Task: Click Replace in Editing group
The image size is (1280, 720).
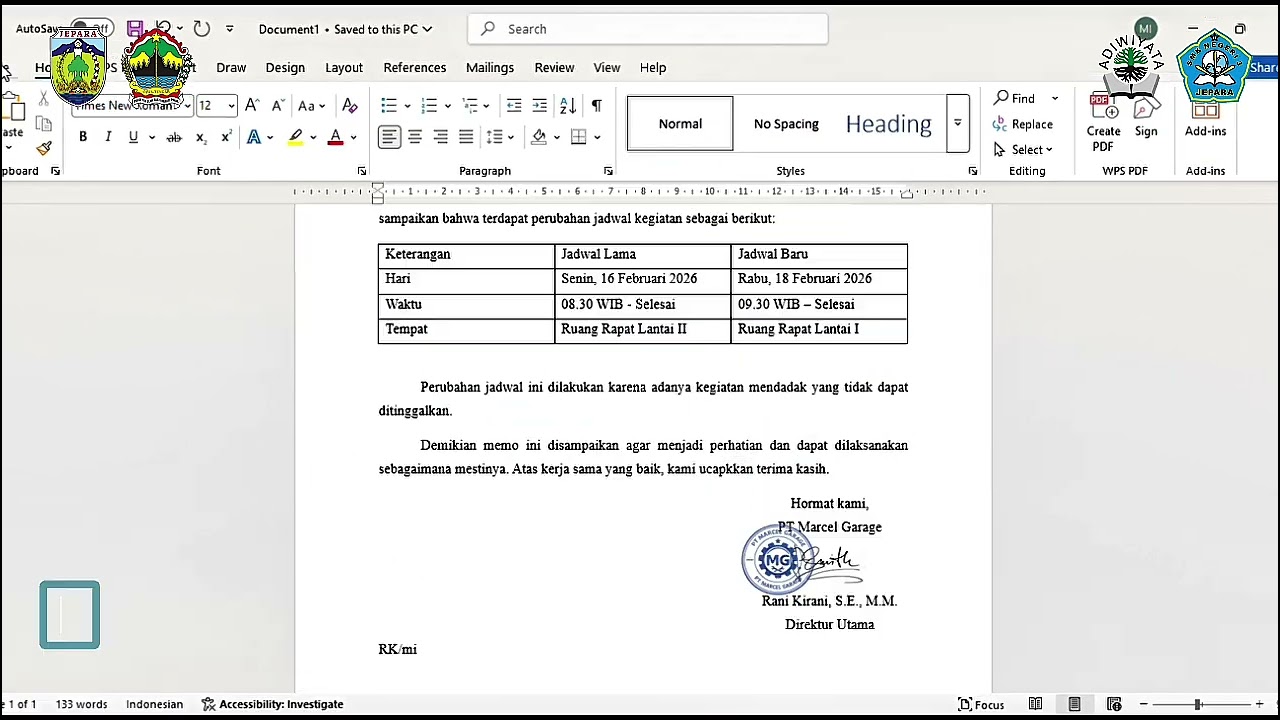Action: (1022, 124)
